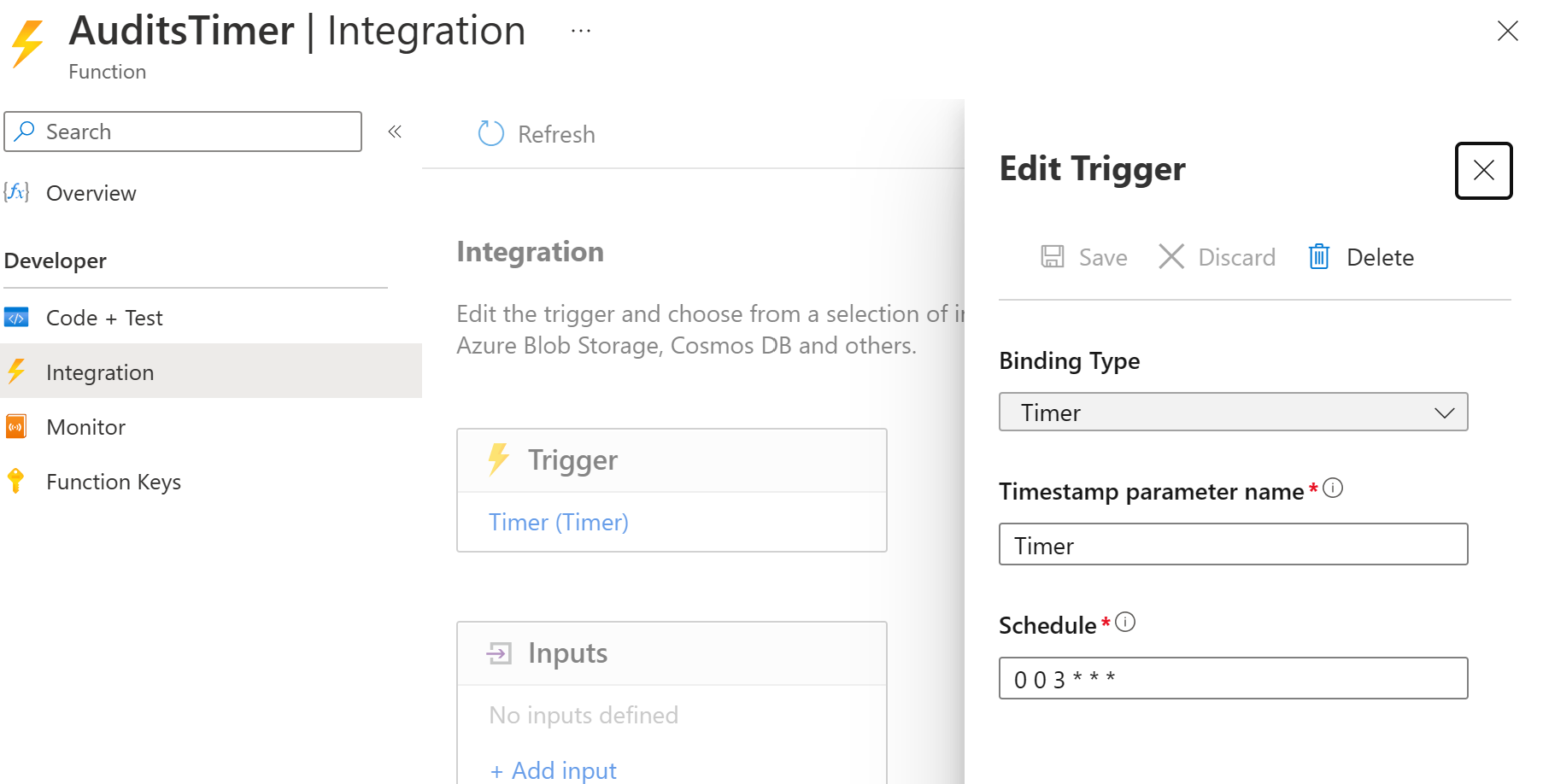Image resolution: width=1543 pixels, height=784 pixels.
Task: Open the Overview menu item
Action: click(x=91, y=193)
